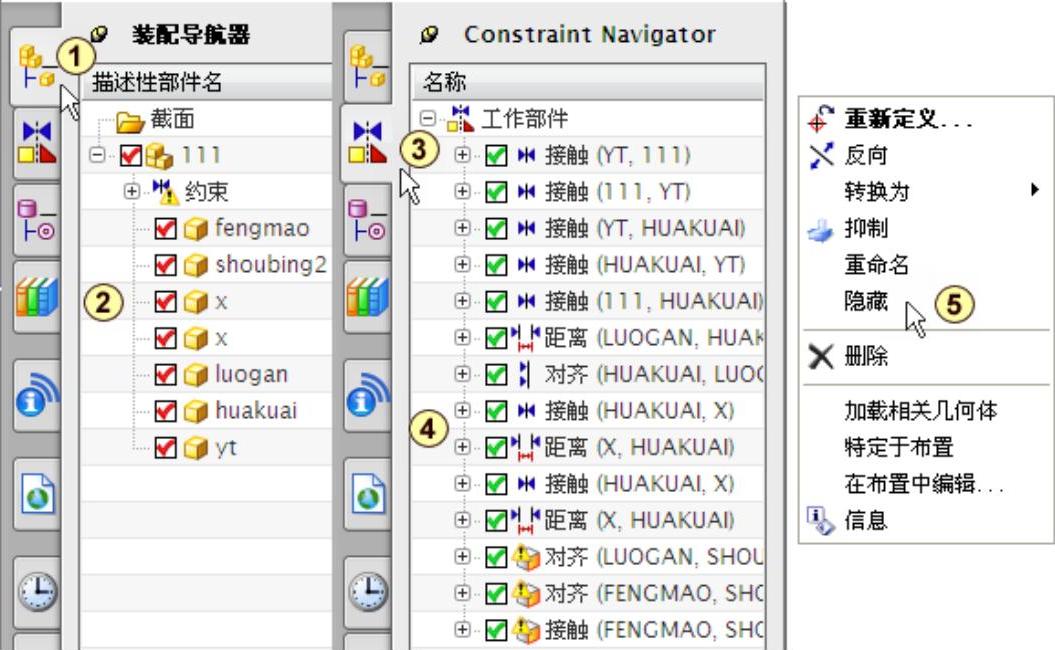Select 抑制 in the context menu

(864, 228)
